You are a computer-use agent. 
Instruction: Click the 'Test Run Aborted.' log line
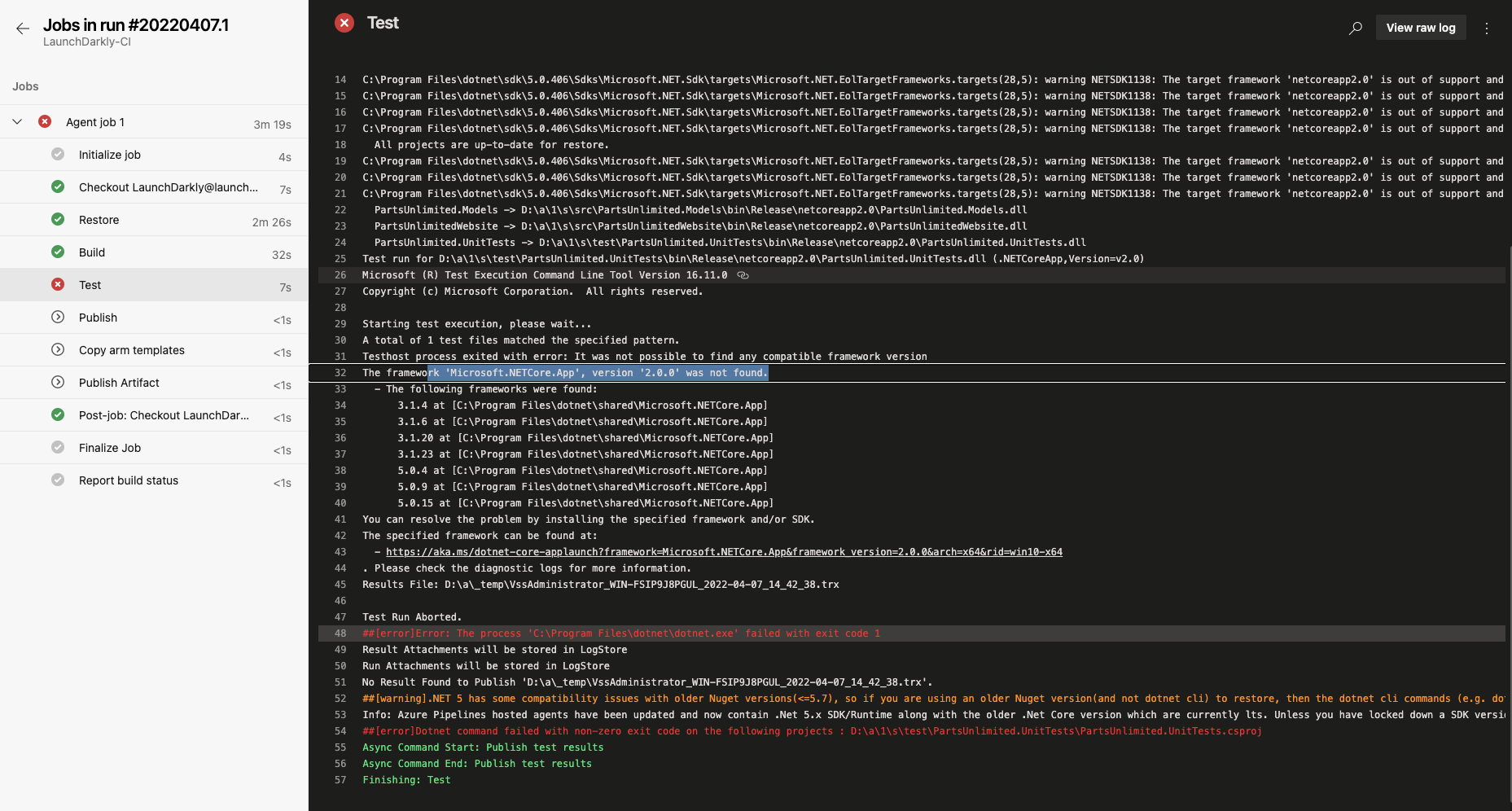pyautogui.click(x=412, y=617)
